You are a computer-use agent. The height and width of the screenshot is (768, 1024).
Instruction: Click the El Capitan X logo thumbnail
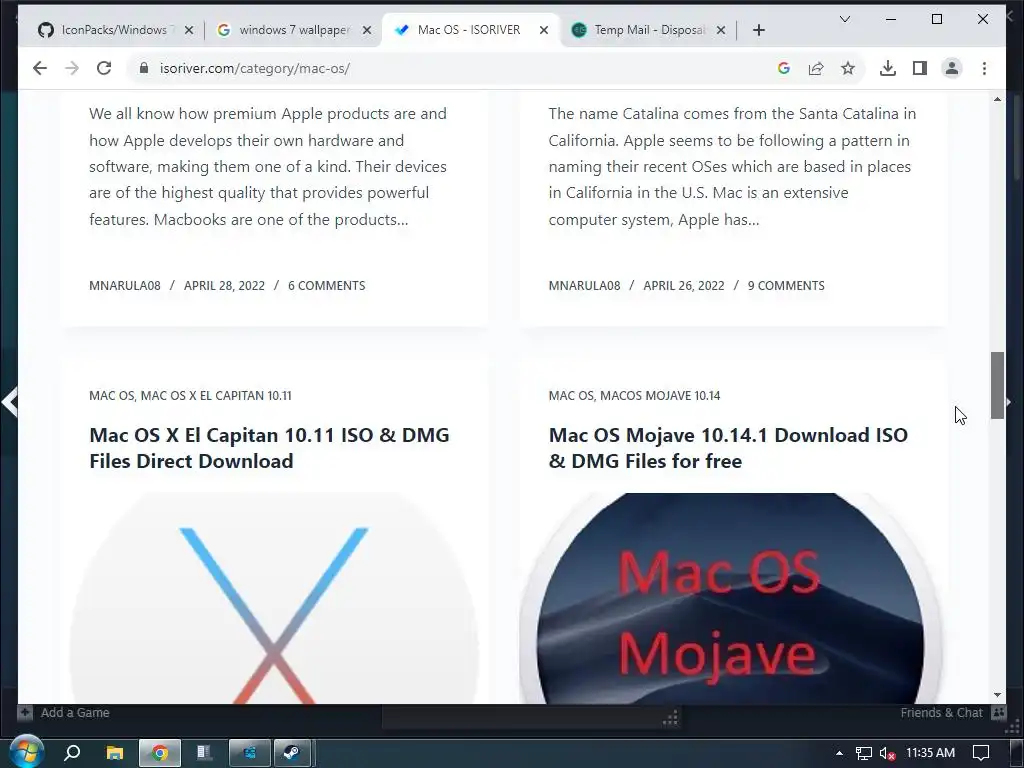coord(274,598)
